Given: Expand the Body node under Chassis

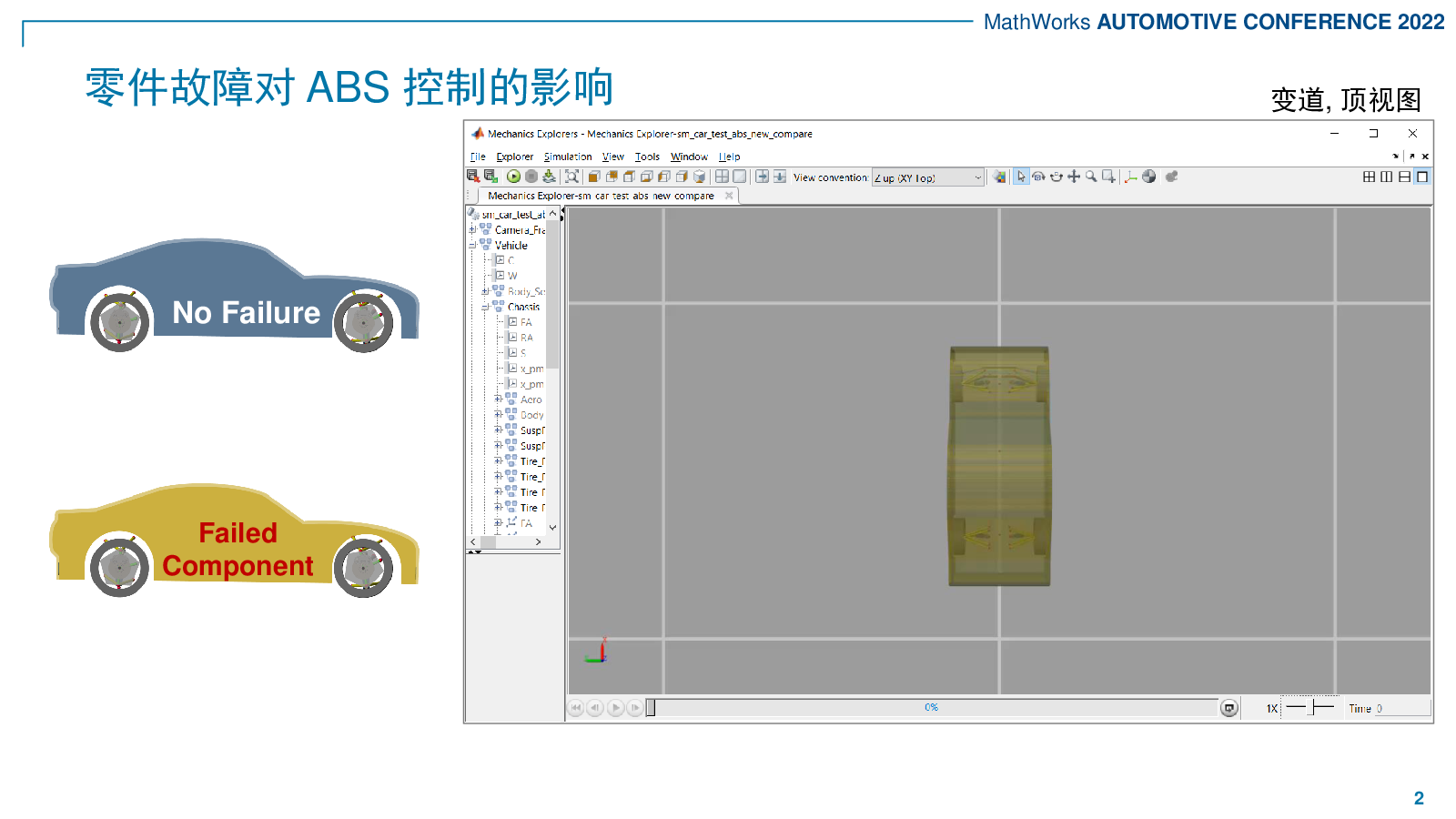Looking at the screenshot, I should 498,414.
